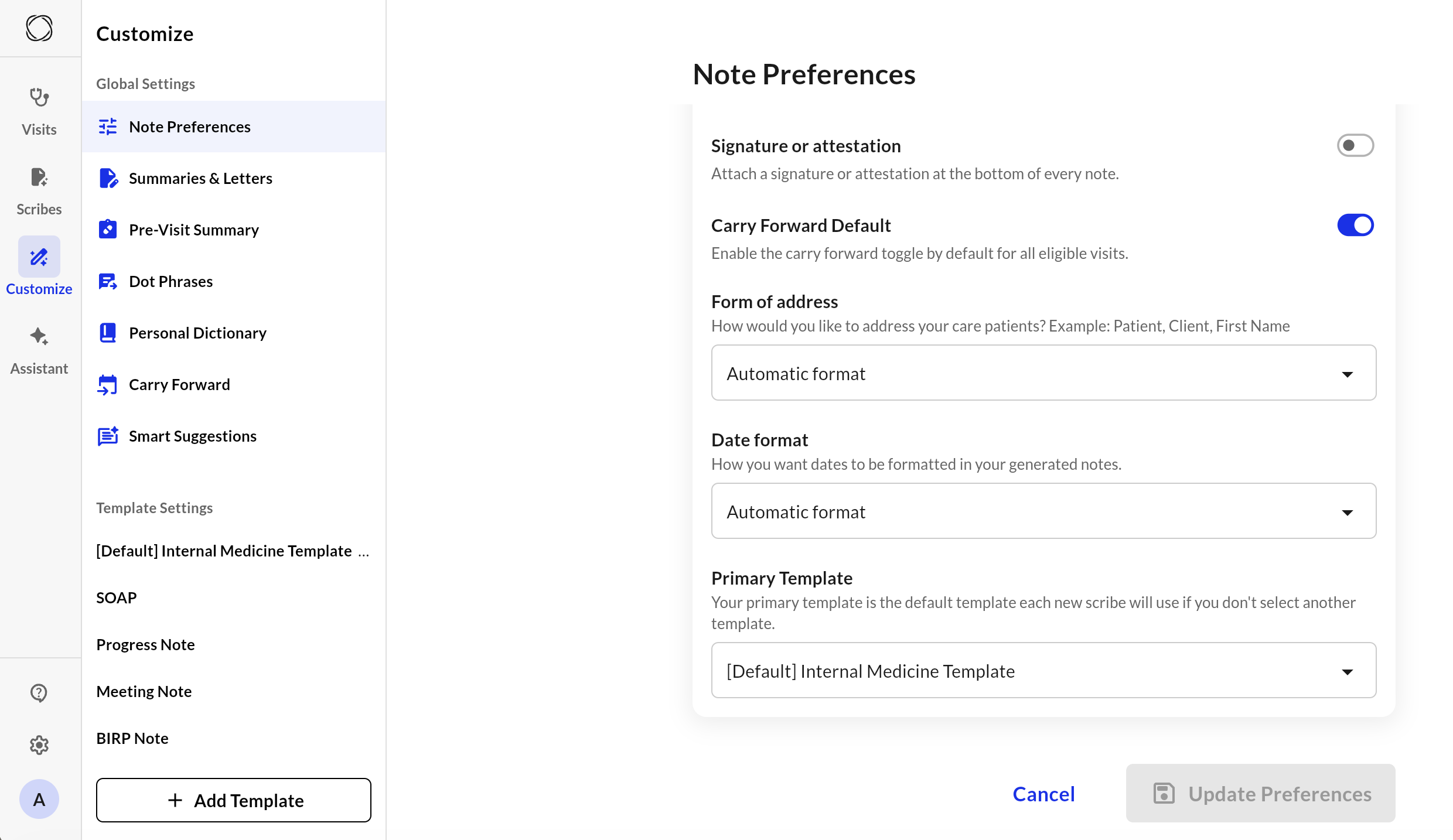Open the Primary Template dropdown

tap(1043, 671)
